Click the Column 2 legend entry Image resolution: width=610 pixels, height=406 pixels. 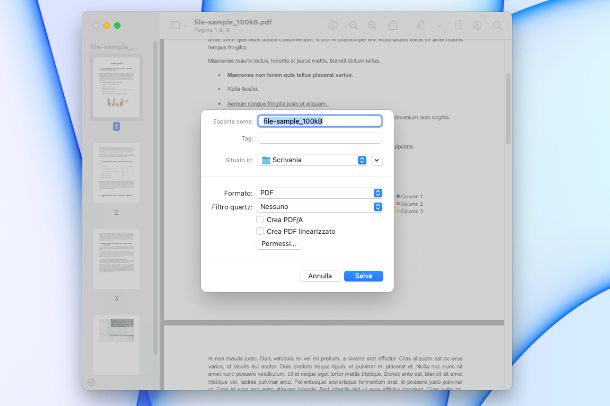[x=409, y=204]
